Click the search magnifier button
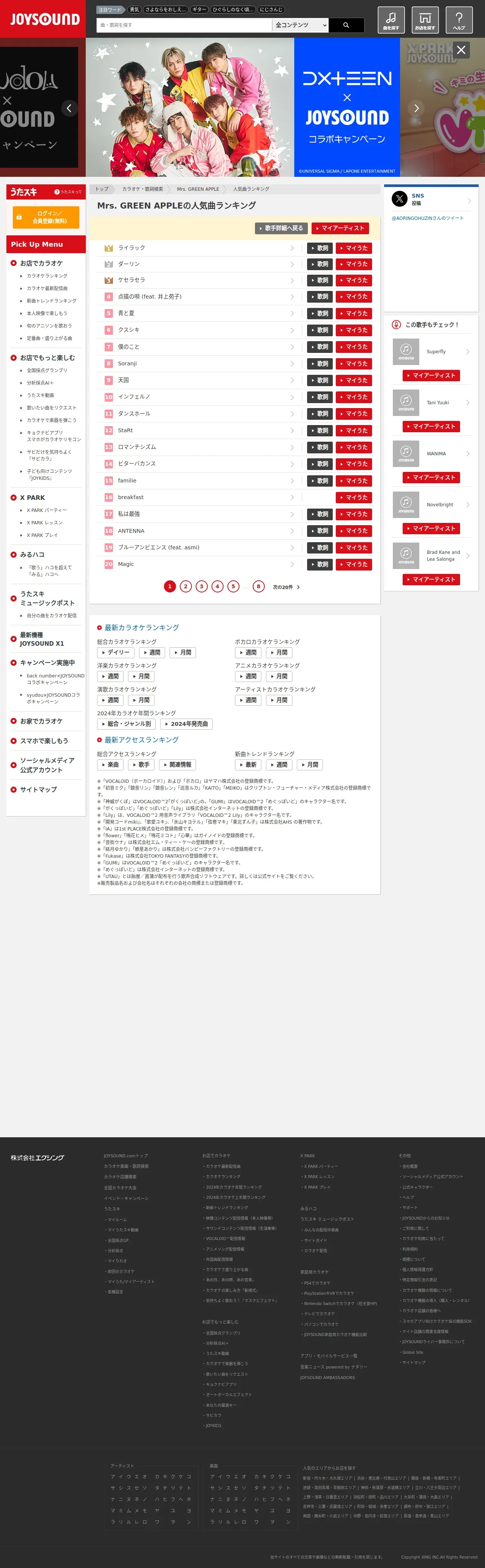The height and width of the screenshot is (1568, 485). tap(346, 25)
